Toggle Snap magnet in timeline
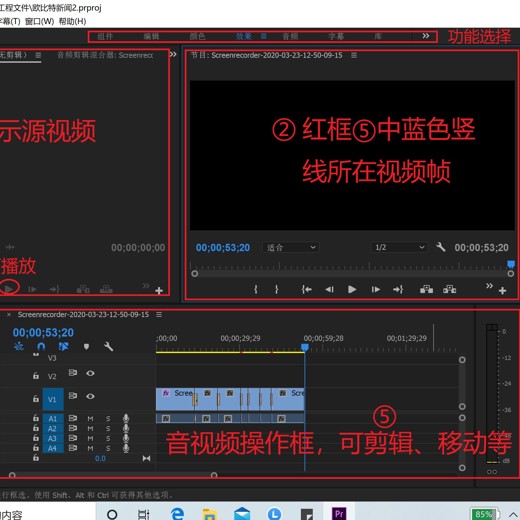This screenshot has width=520, height=520. point(41,347)
